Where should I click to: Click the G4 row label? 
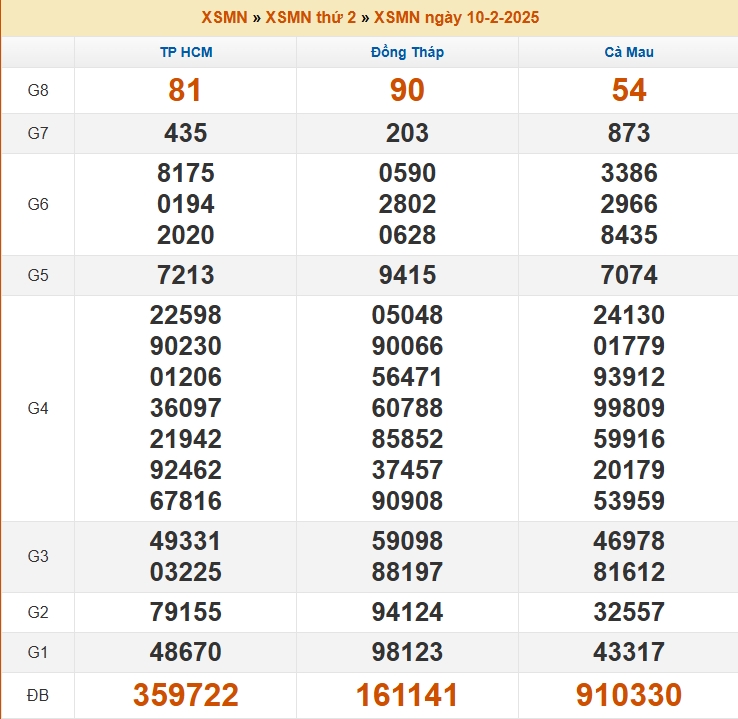click(x=38, y=408)
